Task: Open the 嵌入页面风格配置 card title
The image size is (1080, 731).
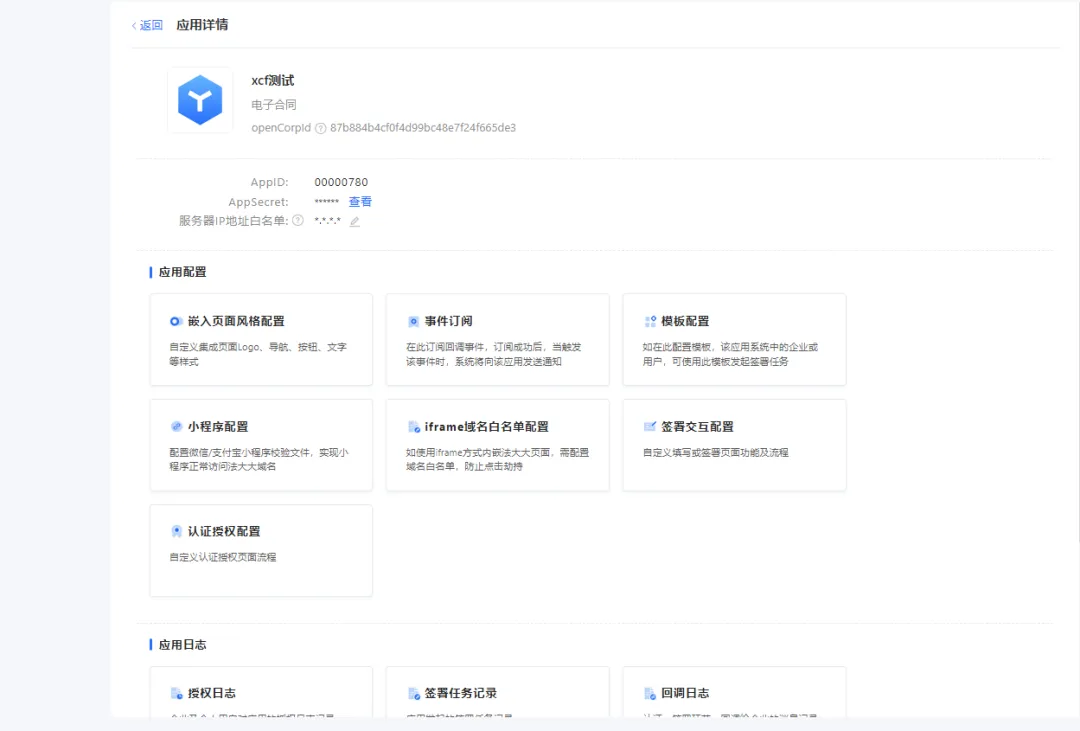Action: point(236,321)
